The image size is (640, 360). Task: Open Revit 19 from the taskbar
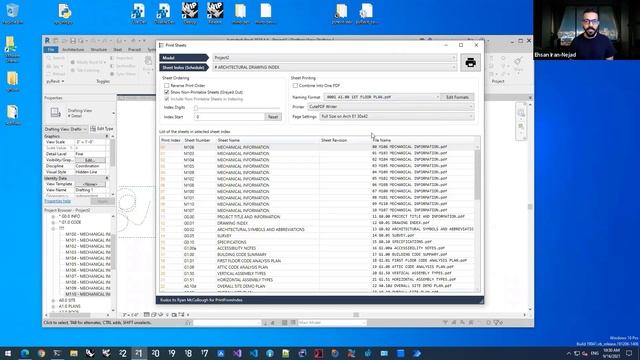(172, 353)
